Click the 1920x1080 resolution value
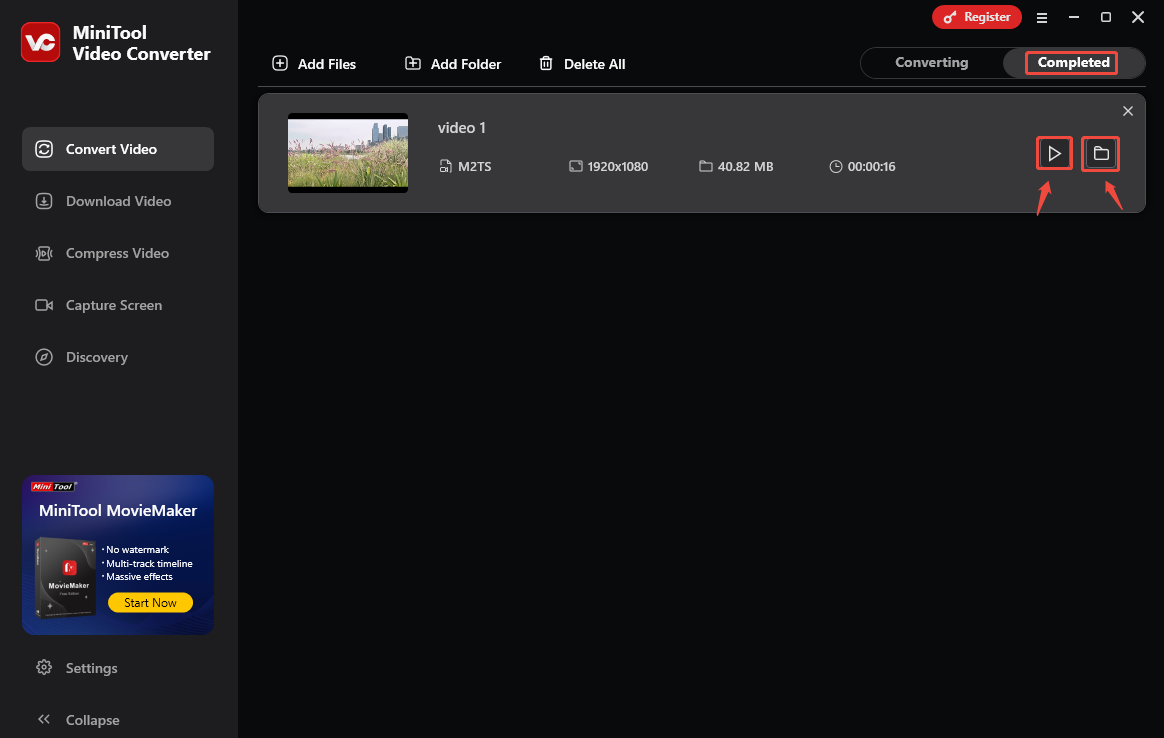 [618, 166]
